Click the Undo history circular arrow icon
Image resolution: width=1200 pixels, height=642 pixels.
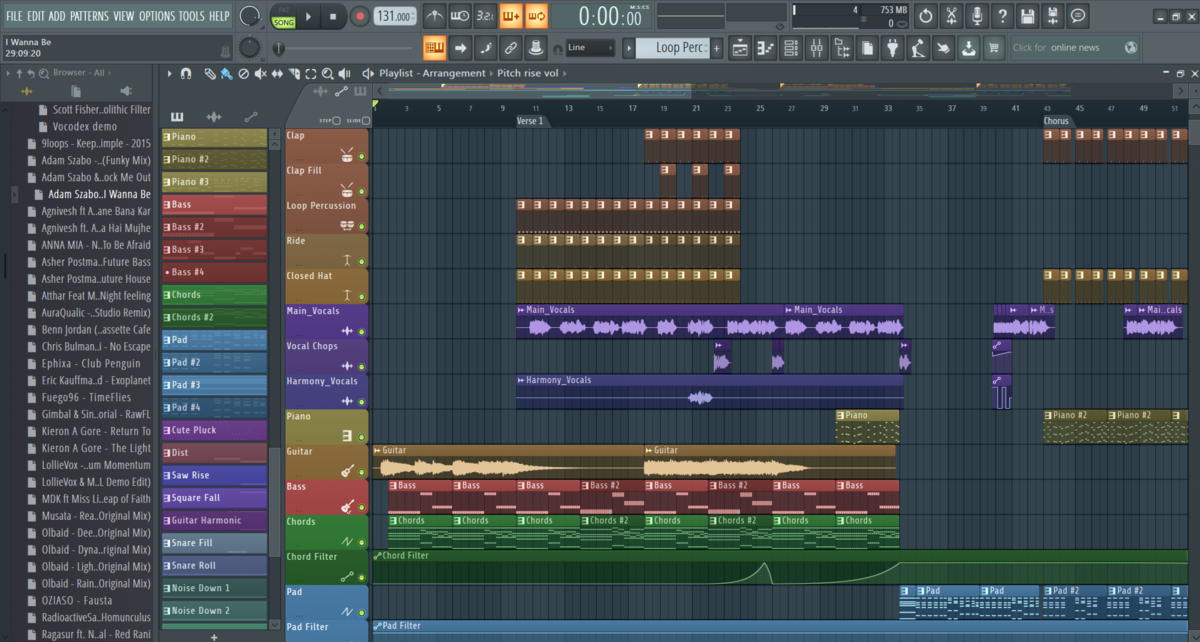[x=926, y=16]
